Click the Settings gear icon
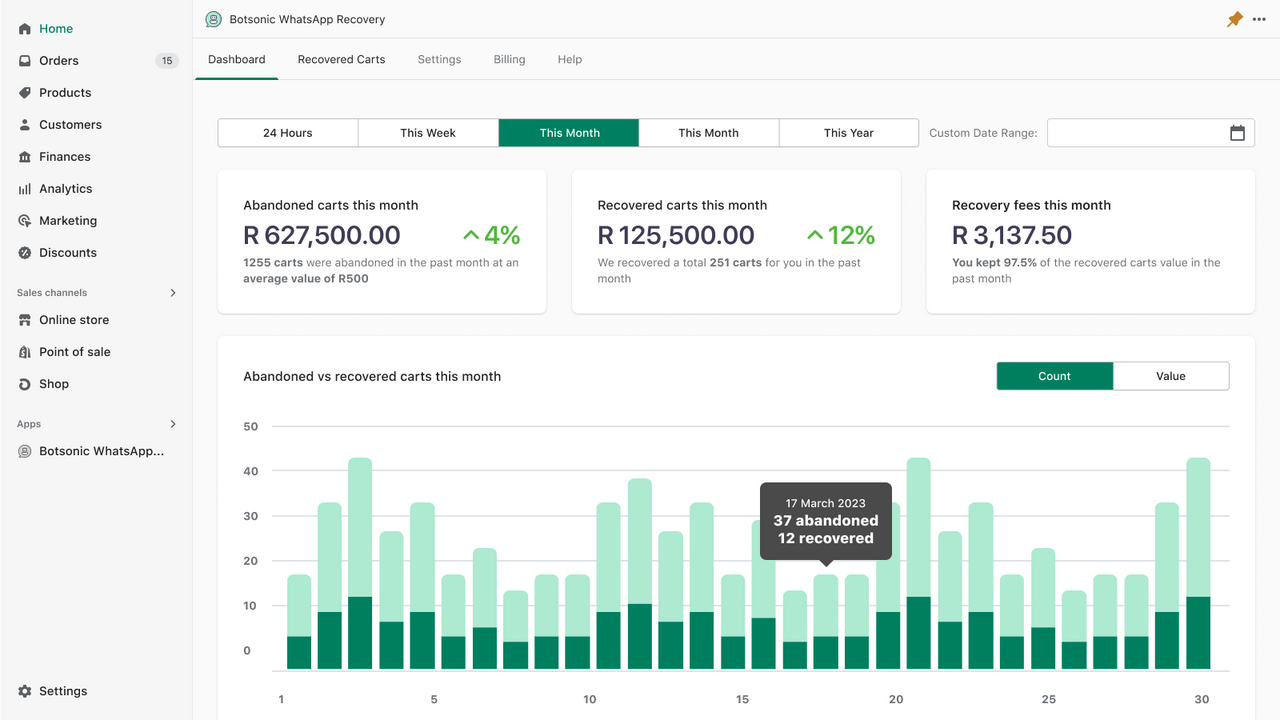This screenshot has width=1280, height=720. point(25,691)
